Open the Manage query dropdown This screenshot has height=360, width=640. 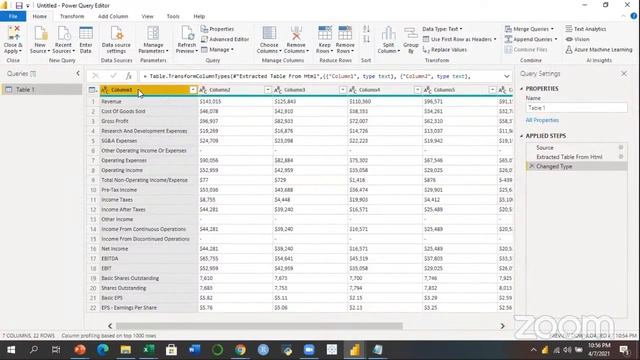(x=218, y=49)
